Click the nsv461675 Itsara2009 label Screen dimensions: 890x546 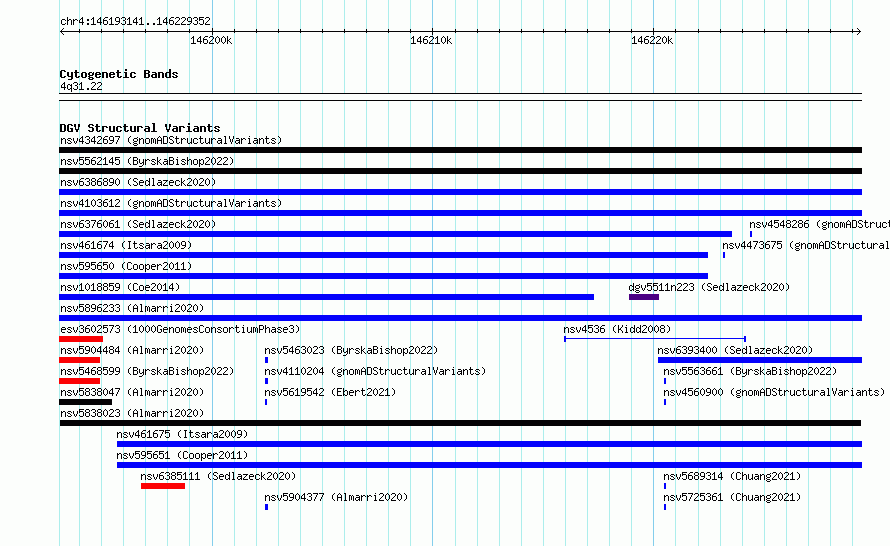(x=182, y=434)
